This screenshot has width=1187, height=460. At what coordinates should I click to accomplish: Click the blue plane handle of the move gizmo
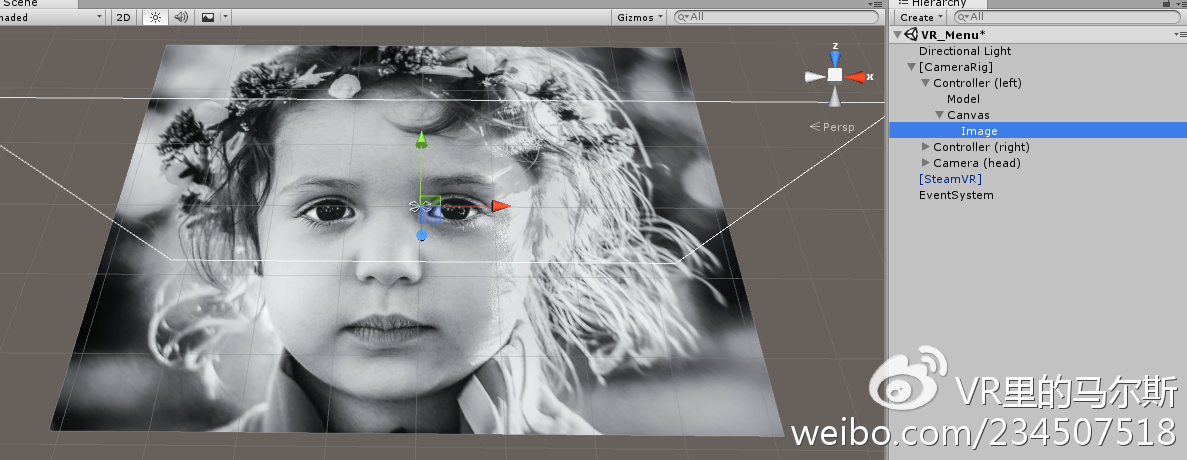point(431,215)
